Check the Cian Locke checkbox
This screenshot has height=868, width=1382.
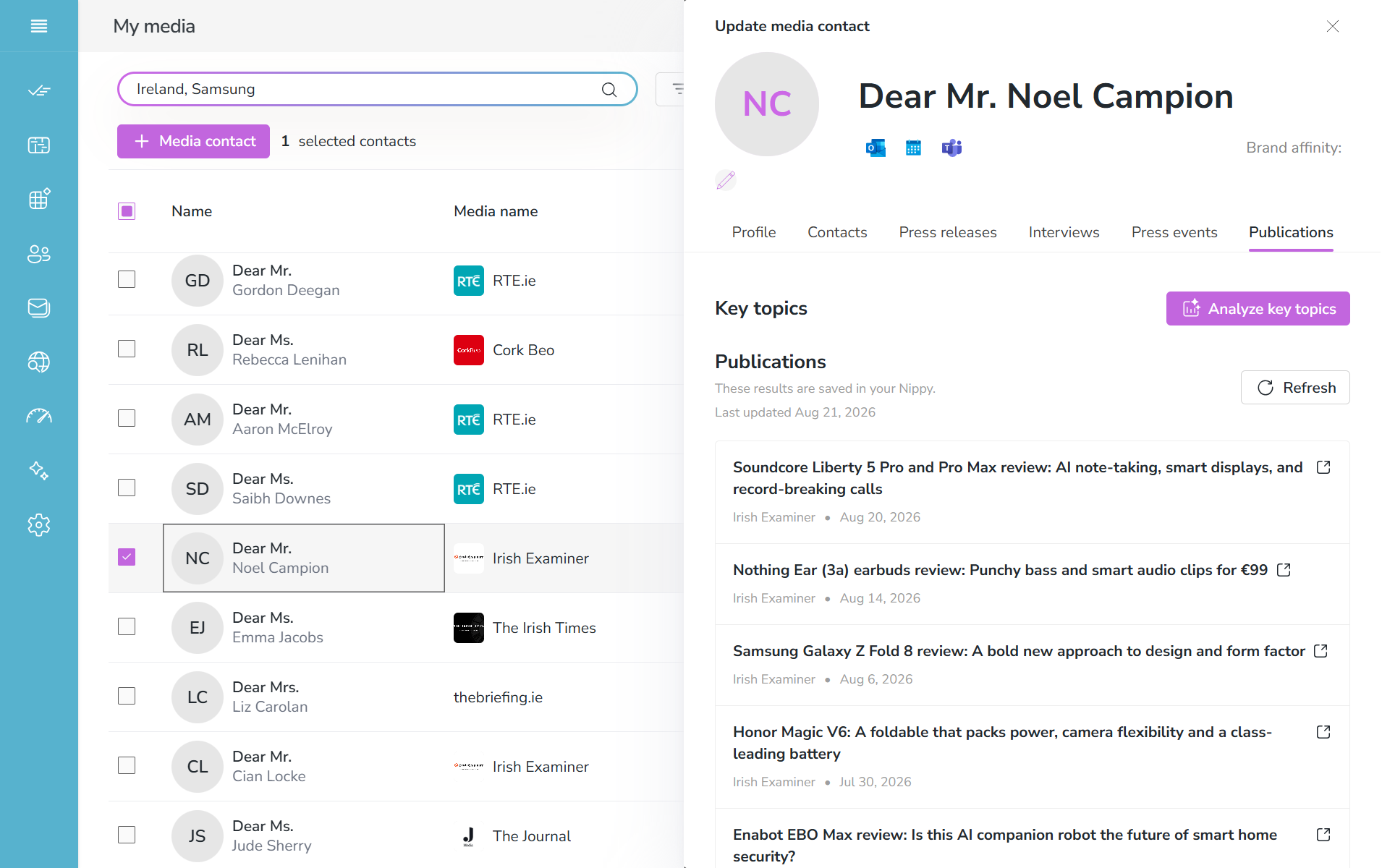pyautogui.click(x=127, y=765)
